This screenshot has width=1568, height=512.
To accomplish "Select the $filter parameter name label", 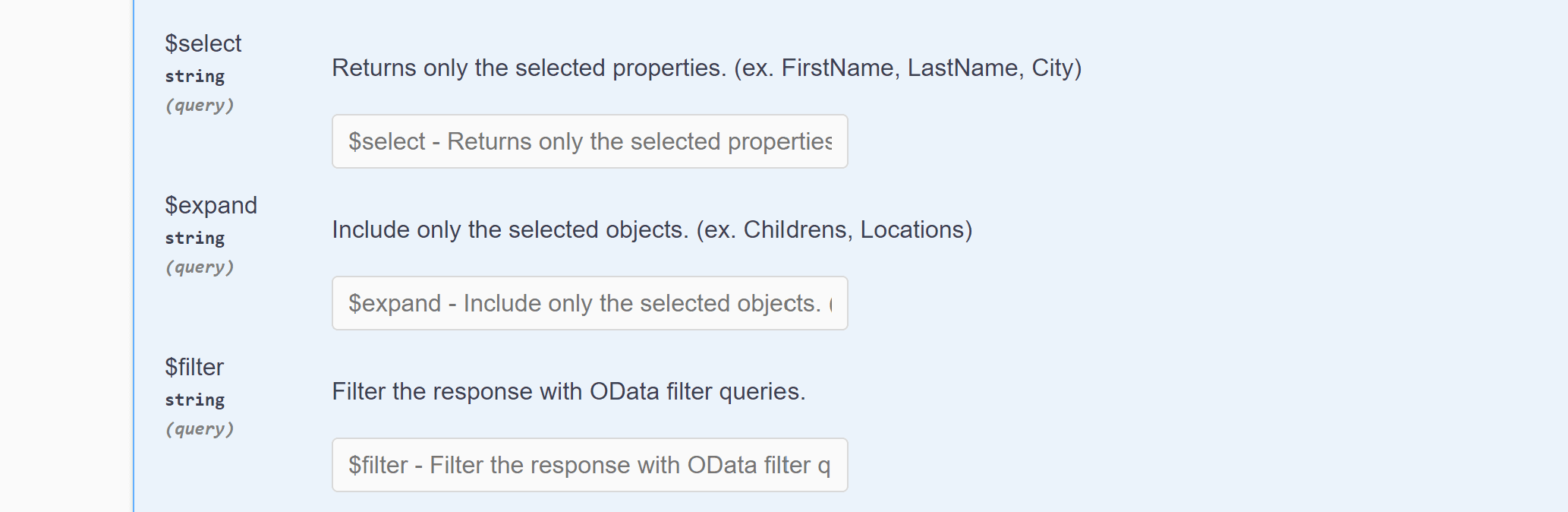I will pyautogui.click(x=194, y=367).
